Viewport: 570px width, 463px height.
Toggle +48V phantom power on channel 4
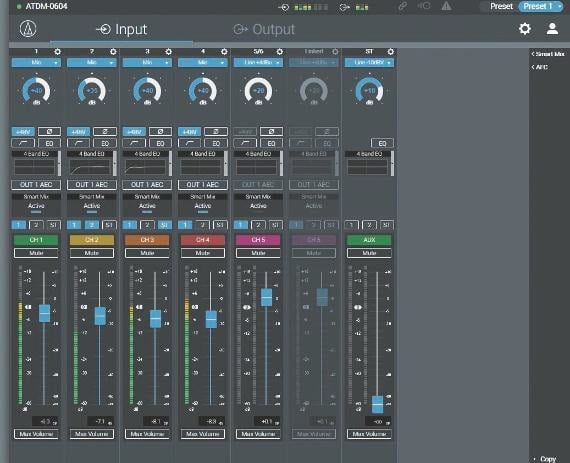pos(189,131)
